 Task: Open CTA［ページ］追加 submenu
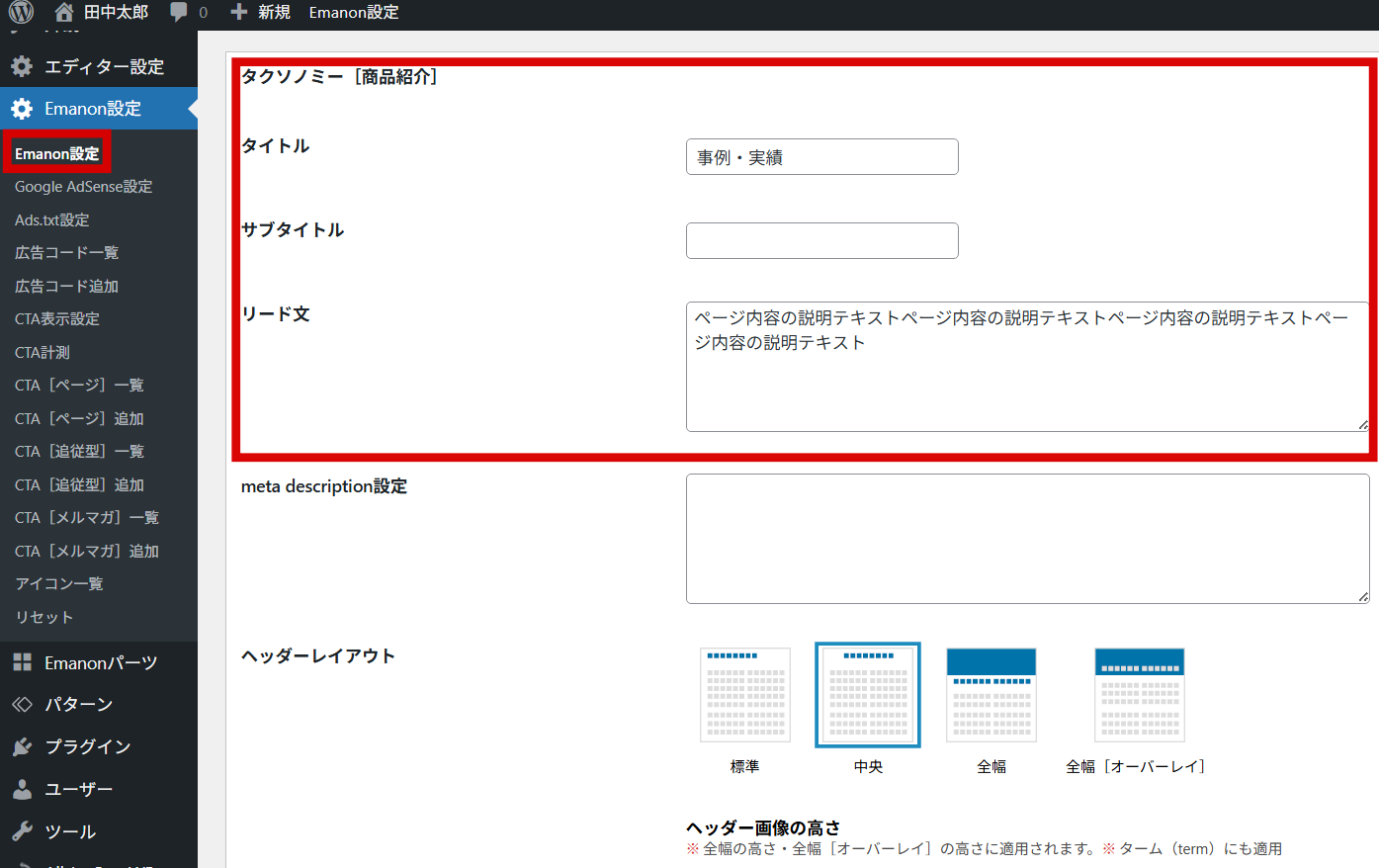(79, 418)
